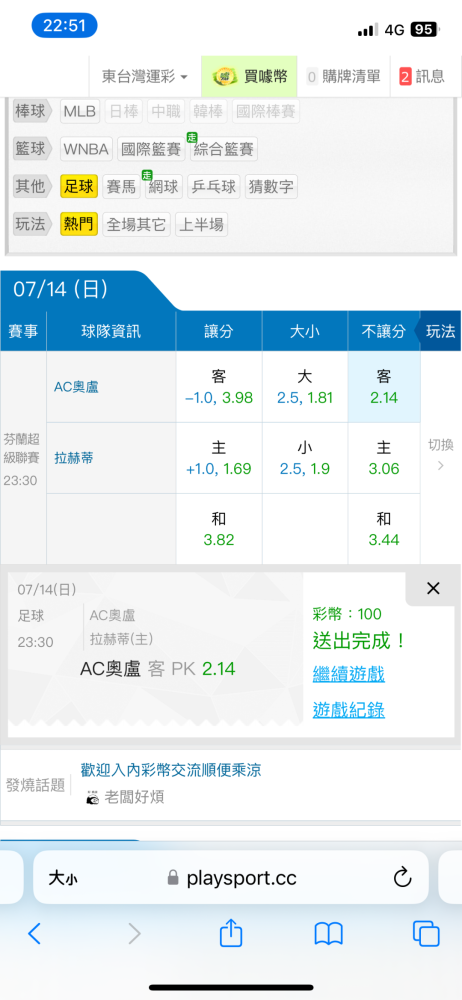The height and width of the screenshot is (1000, 462).
Task: Tap the 不讓分 column header
Action: [x=384, y=331]
